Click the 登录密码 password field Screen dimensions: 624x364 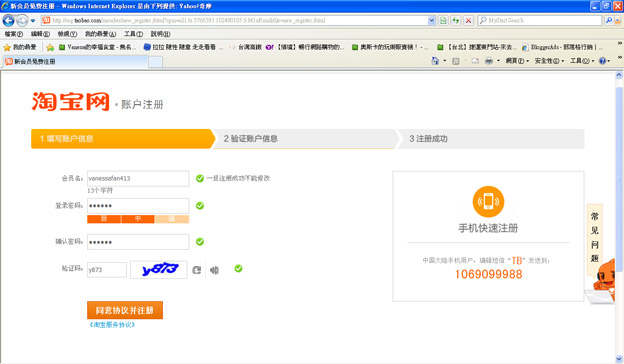[138, 206]
